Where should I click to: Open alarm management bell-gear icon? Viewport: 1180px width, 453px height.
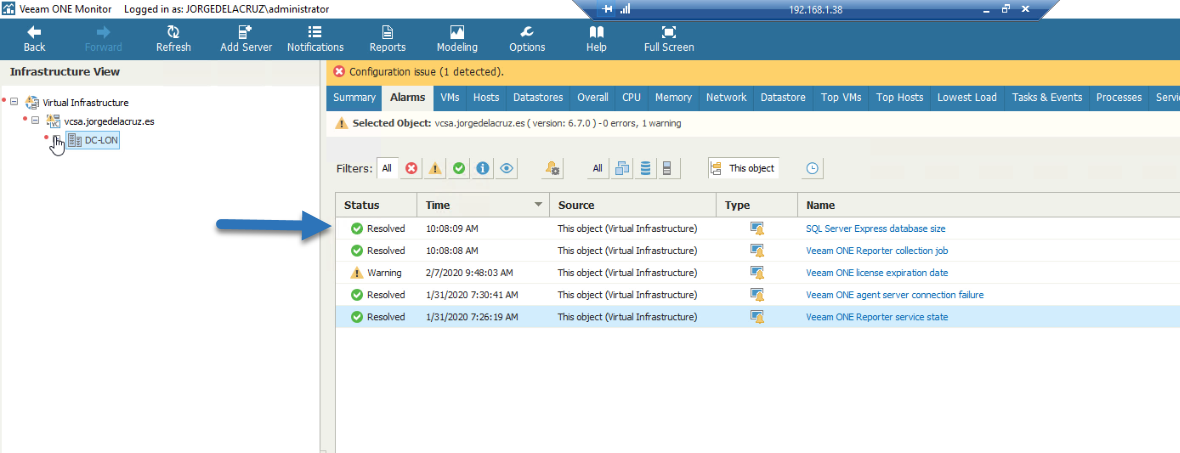[x=553, y=169]
